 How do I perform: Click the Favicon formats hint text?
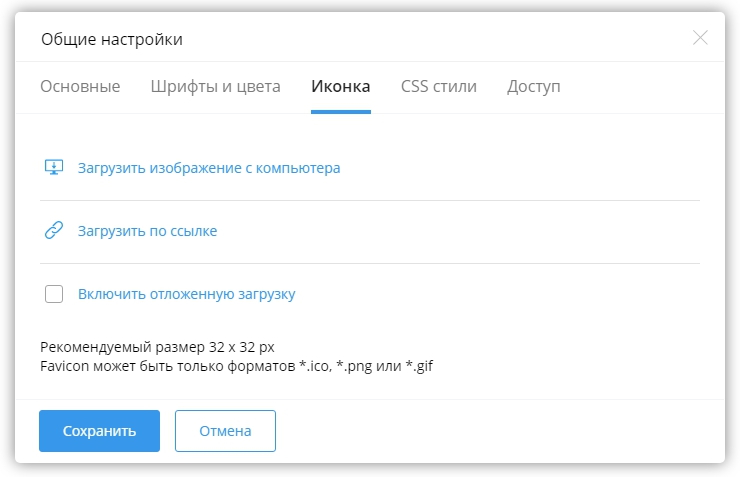pos(236,365)
